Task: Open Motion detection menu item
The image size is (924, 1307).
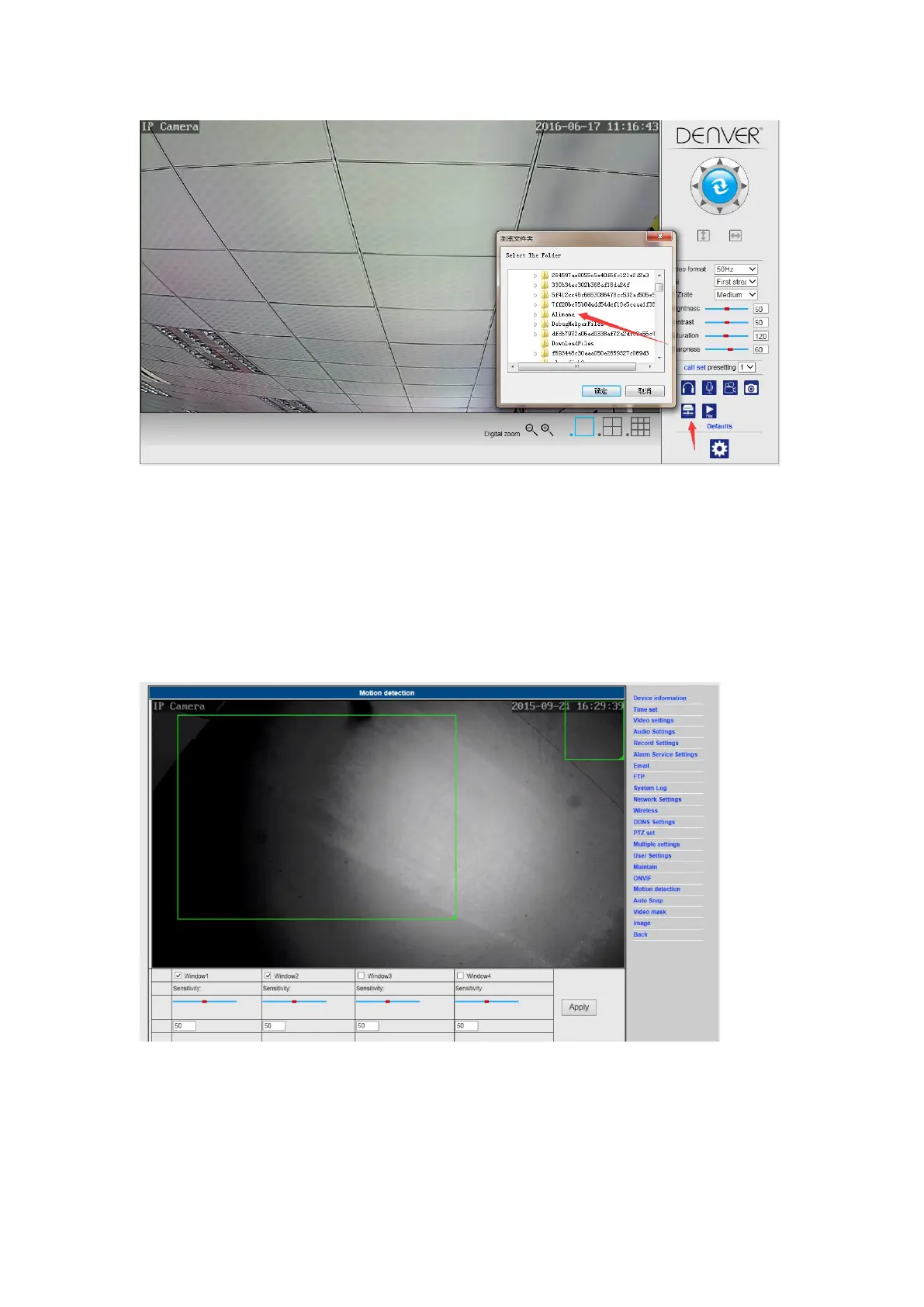Action: (656, 889)
